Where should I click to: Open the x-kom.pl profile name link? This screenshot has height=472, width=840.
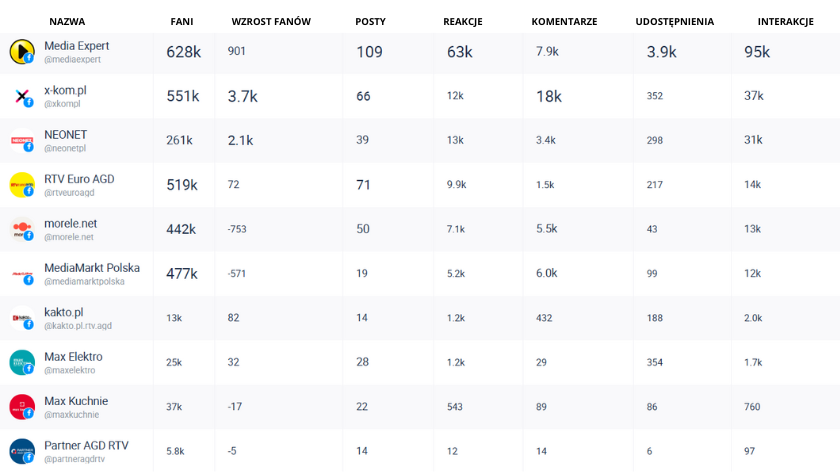point(65,90)
